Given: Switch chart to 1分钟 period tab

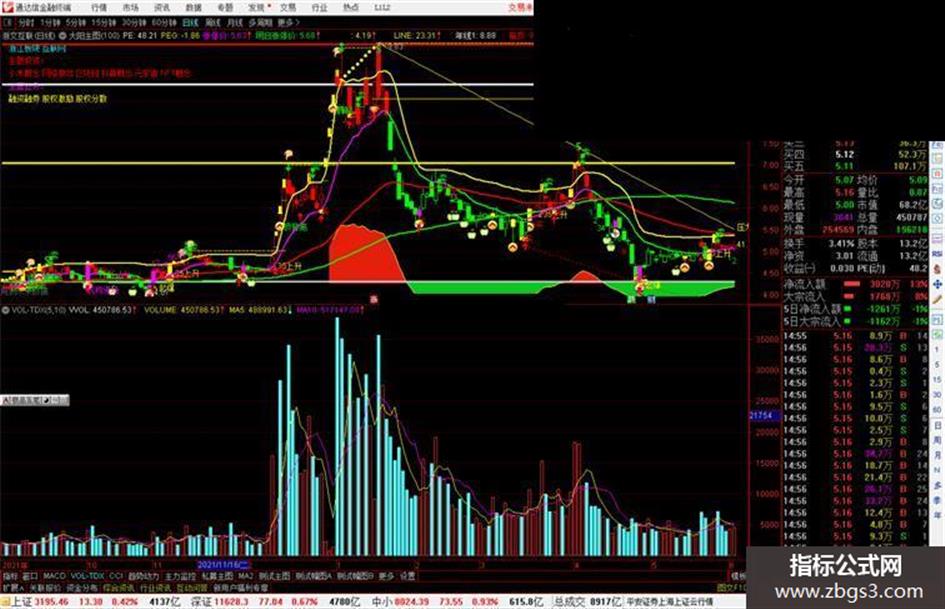Looking at the screenshot, I should [50, 23].
